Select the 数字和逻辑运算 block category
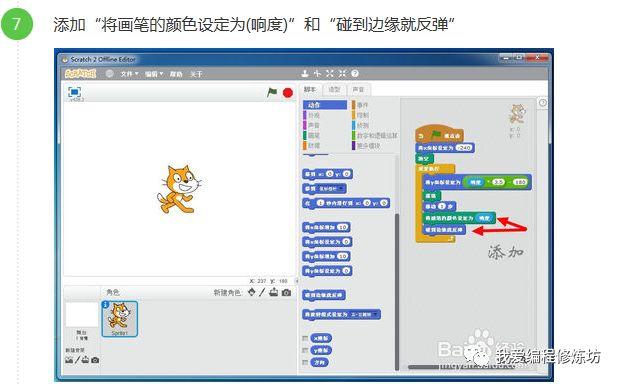The image size is (620, 384). click(375, 136)
